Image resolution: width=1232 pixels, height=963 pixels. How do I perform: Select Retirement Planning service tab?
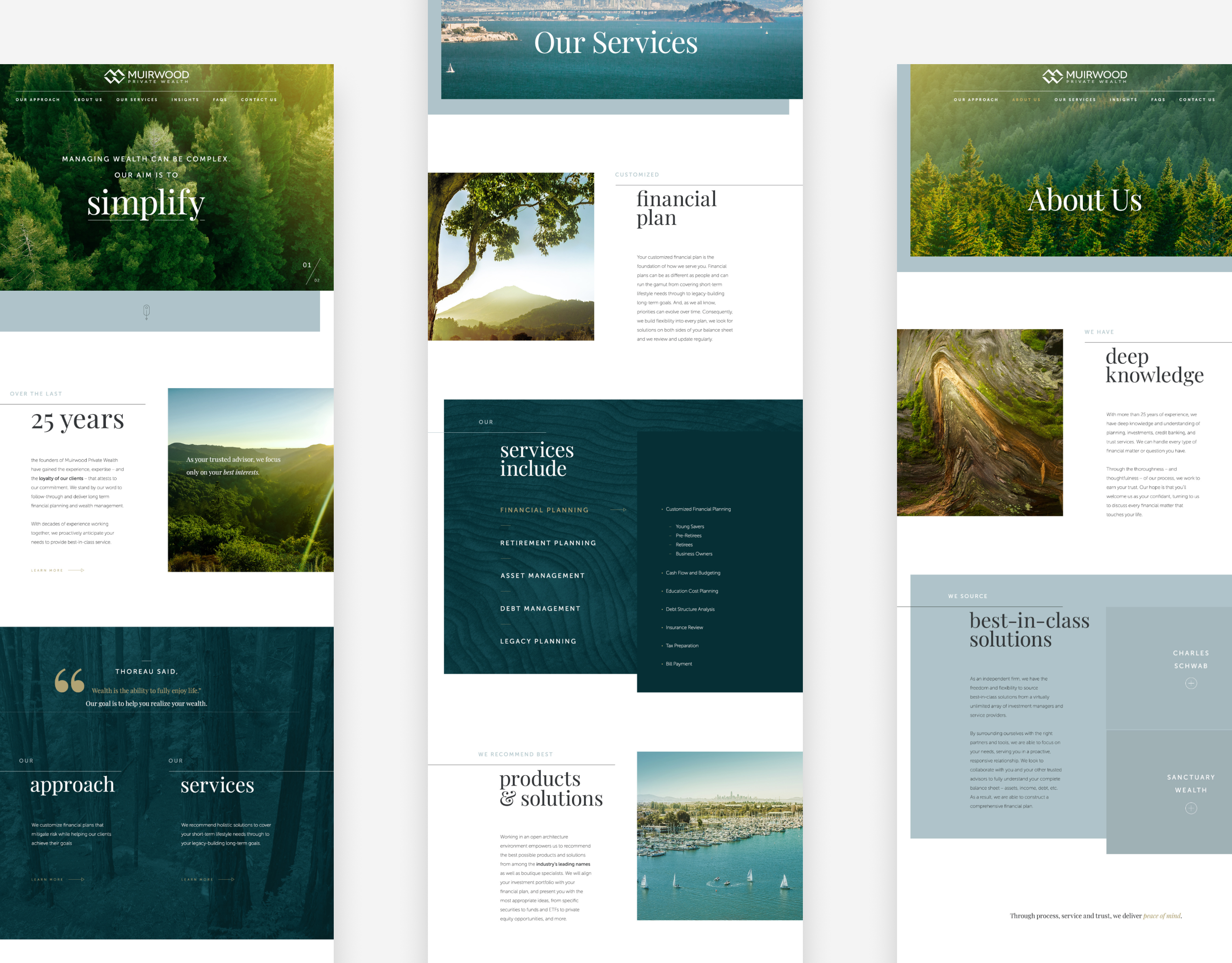click(x=548, y=543)
